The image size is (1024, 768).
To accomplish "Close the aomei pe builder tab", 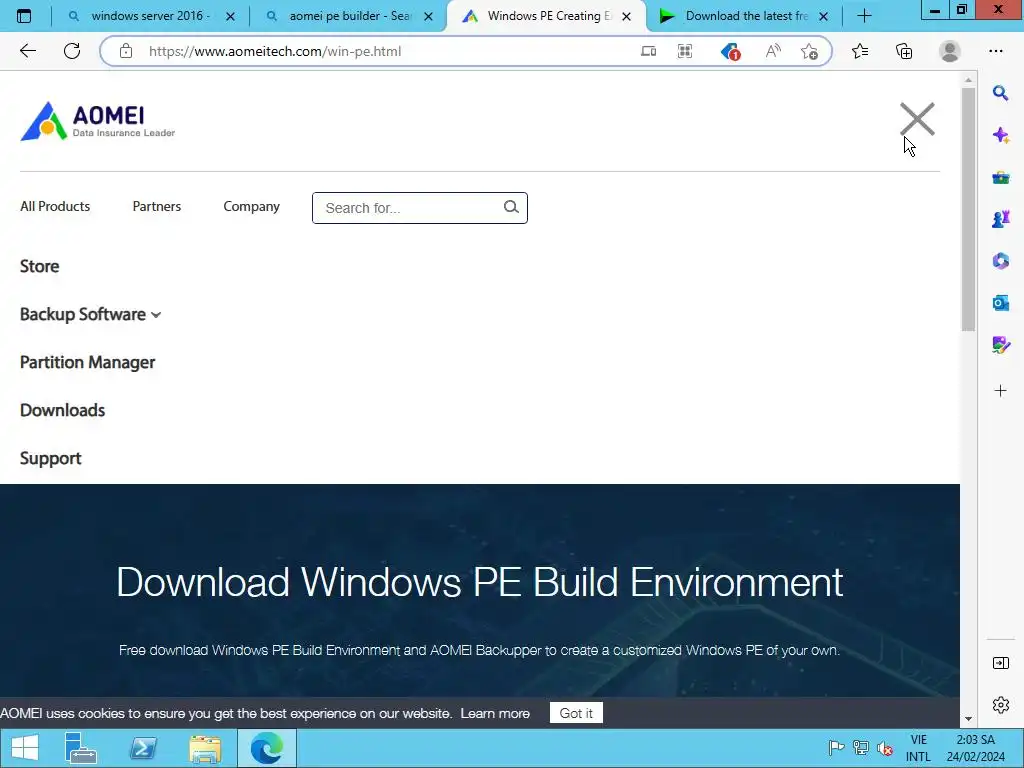I will pos(428,16).
